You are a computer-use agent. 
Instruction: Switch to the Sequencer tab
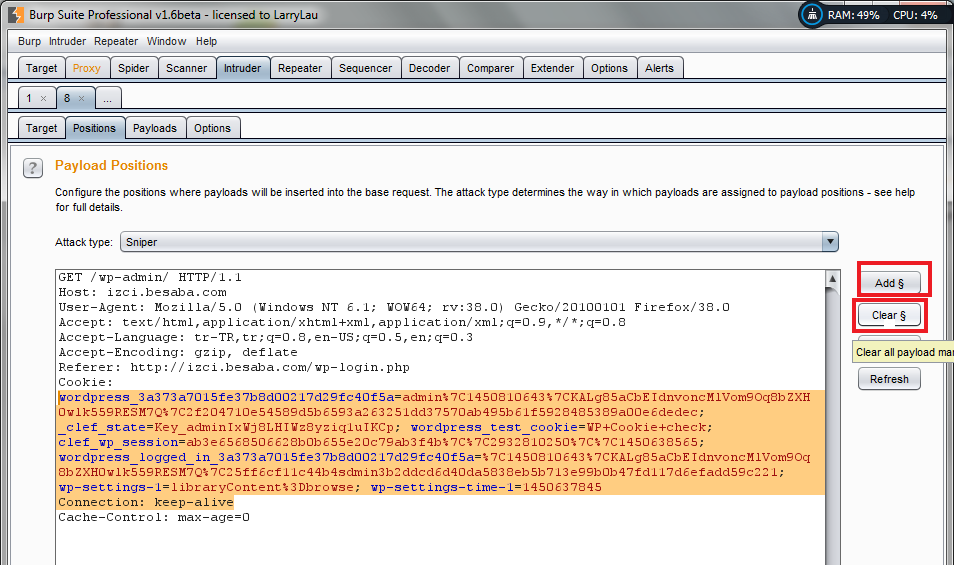coord(366,68)
